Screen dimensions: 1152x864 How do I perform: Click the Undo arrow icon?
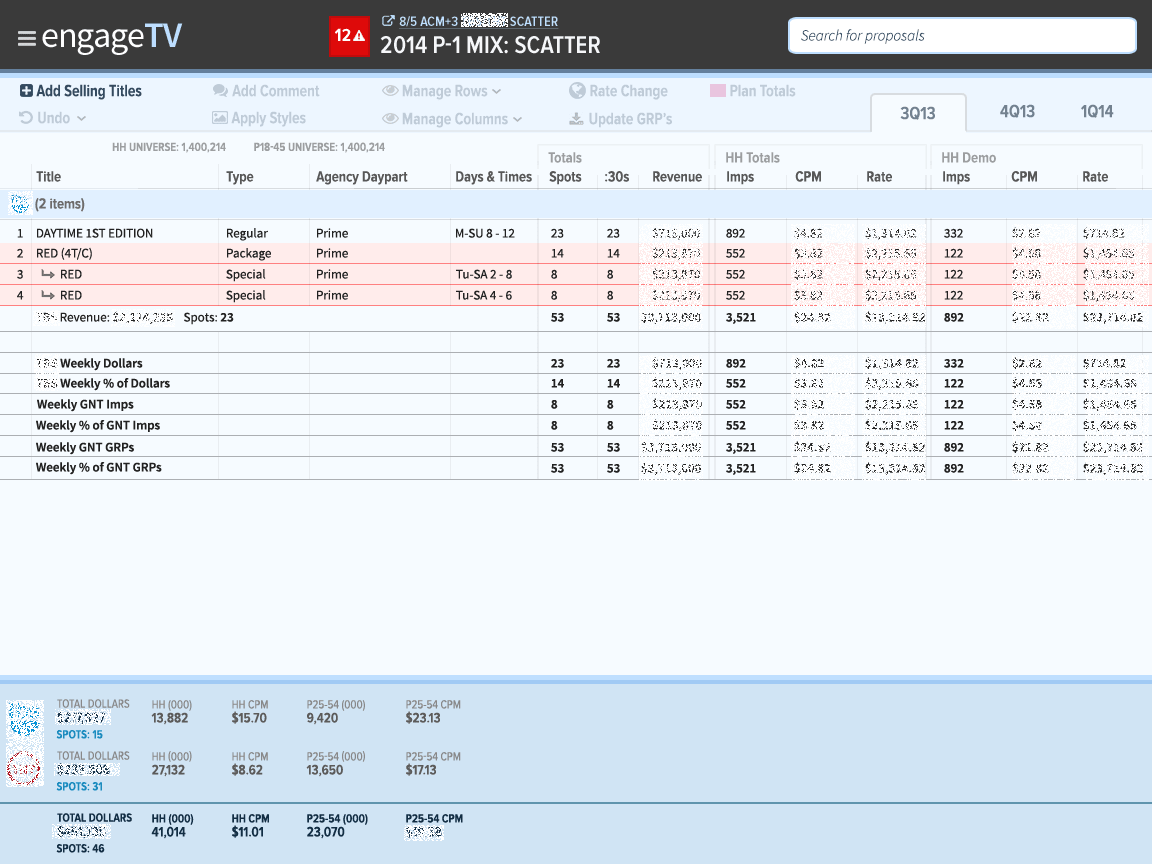coord(26,118)
